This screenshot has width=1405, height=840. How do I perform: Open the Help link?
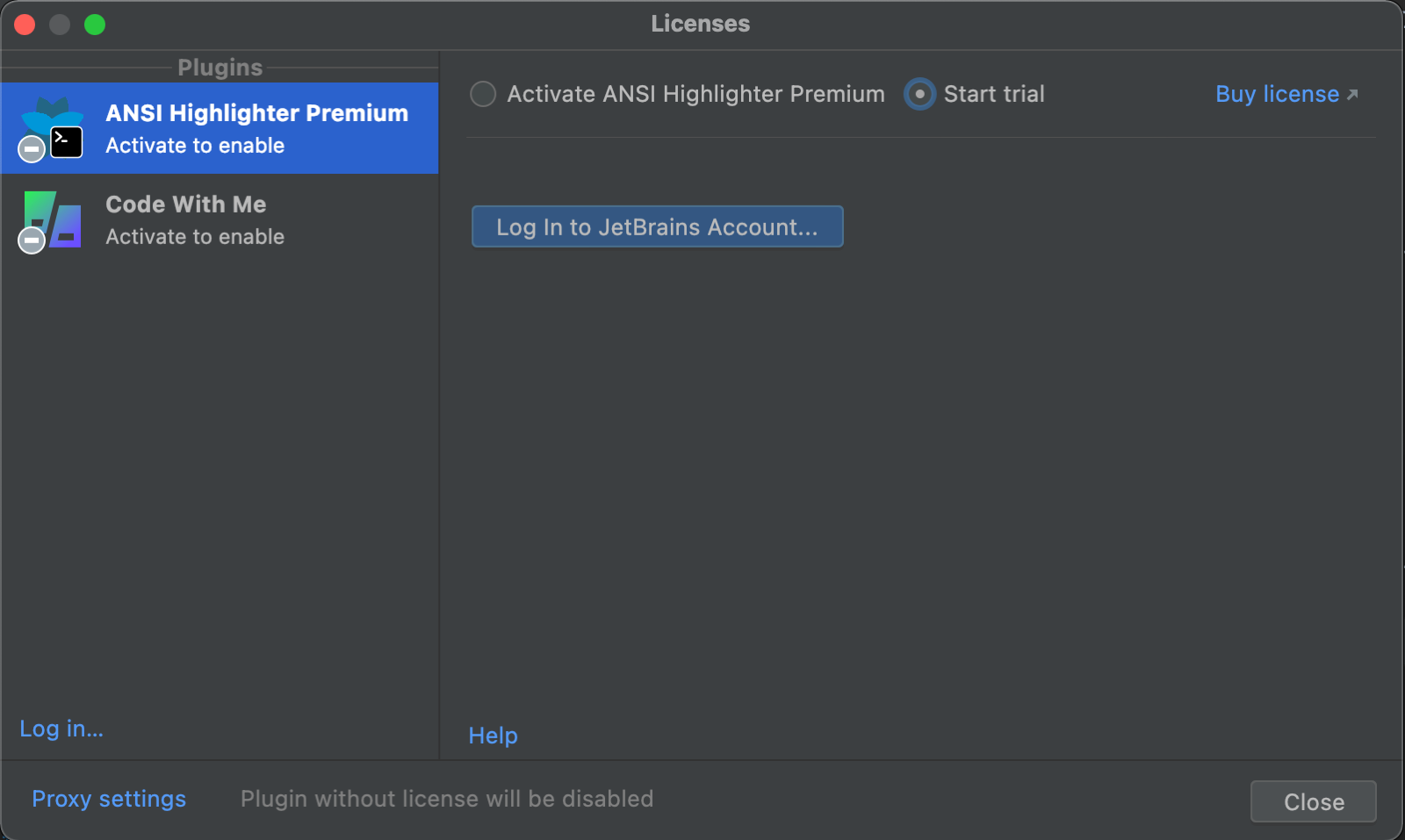pyautogui.click(x=493, y=736)
